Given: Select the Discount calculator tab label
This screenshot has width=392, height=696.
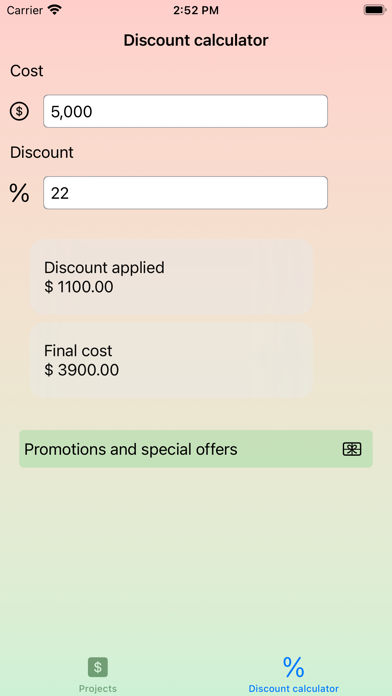Looking at the screenshot, I should pyautogui.click(x=293, y=688).
